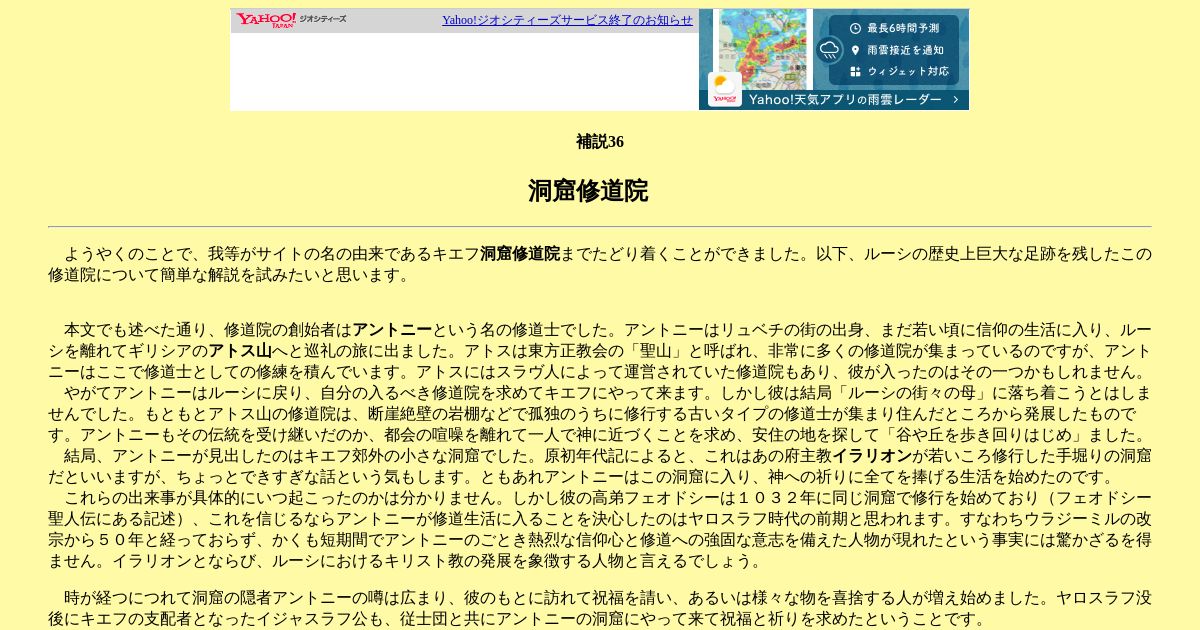Open the Yahoo!ジオシティーズサービス終了のお知らせ link
Viewport: 1200px width, 630px height.
(x=567, y=20)
